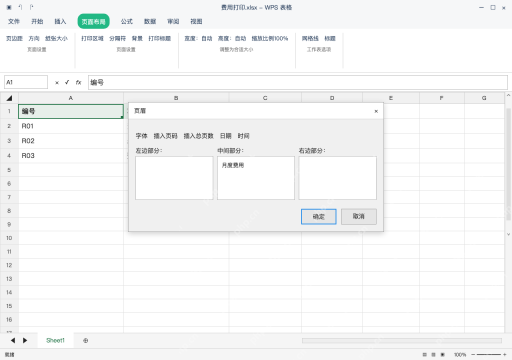Open the 分隔符 page breaks dropdown

click(118, 39)
